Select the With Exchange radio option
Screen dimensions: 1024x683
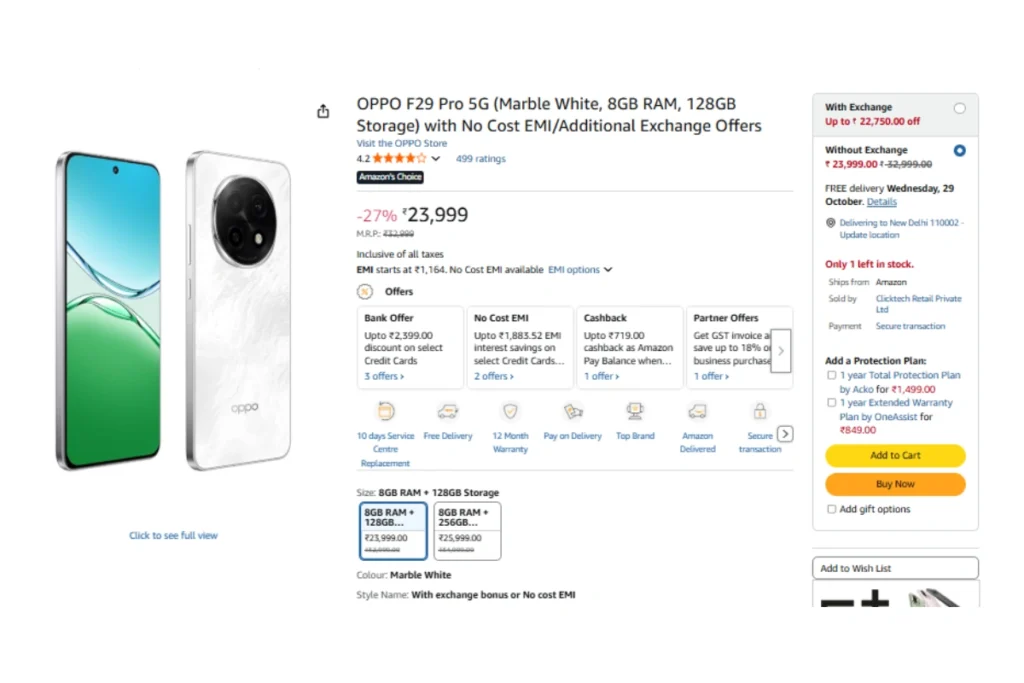(960, 108)
